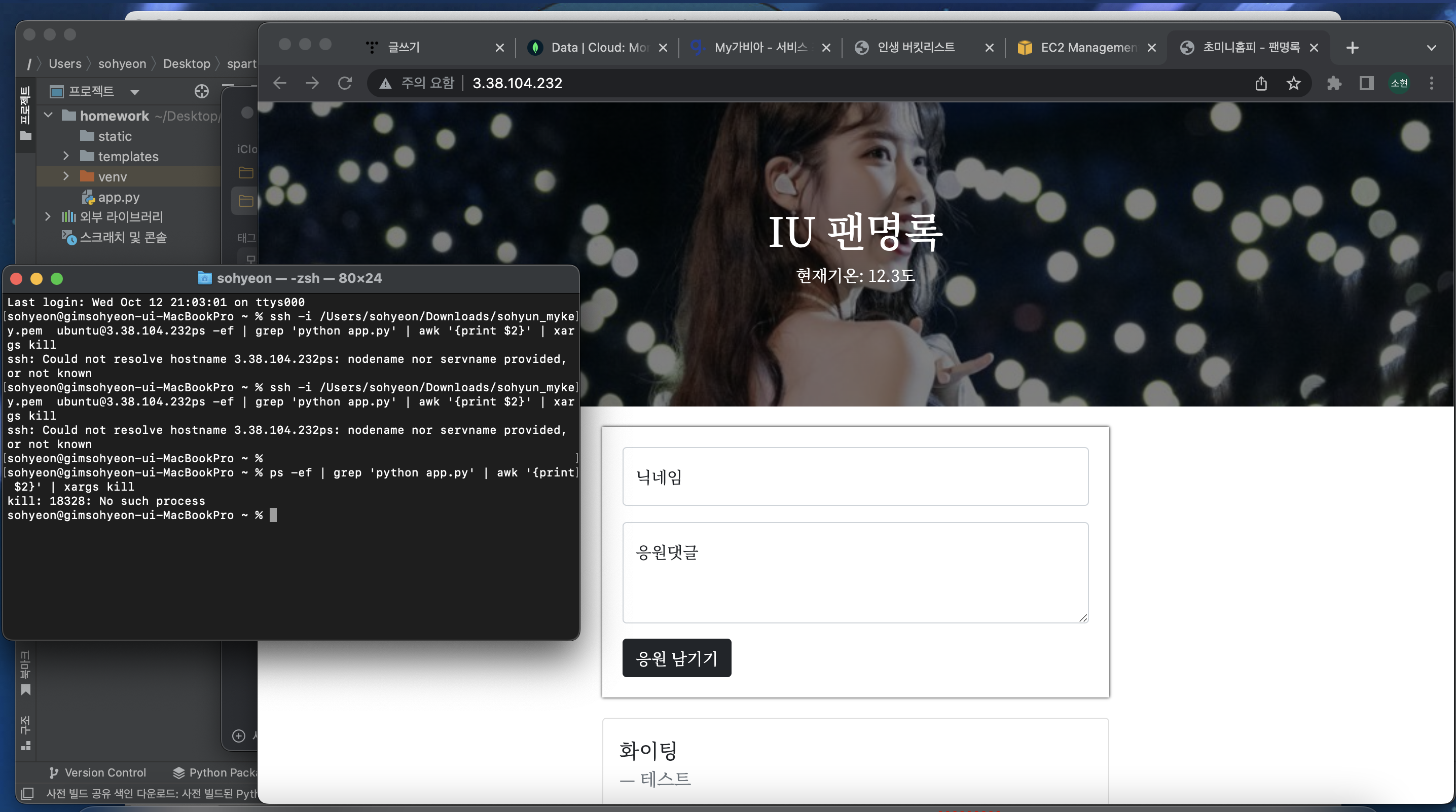
Task: Toggle PyCharm tool window bars icon
Action: click(27, 793)
